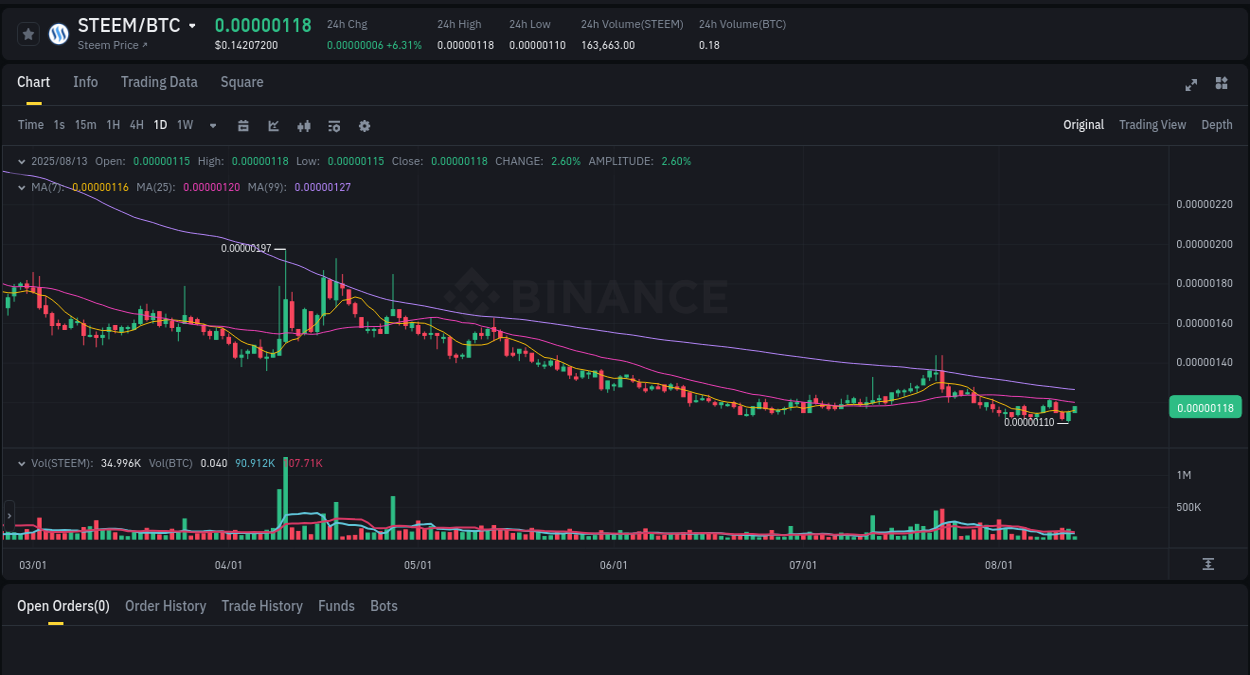Open the Steem Price link
The image size is (1250, 675).
click(112, 46)
